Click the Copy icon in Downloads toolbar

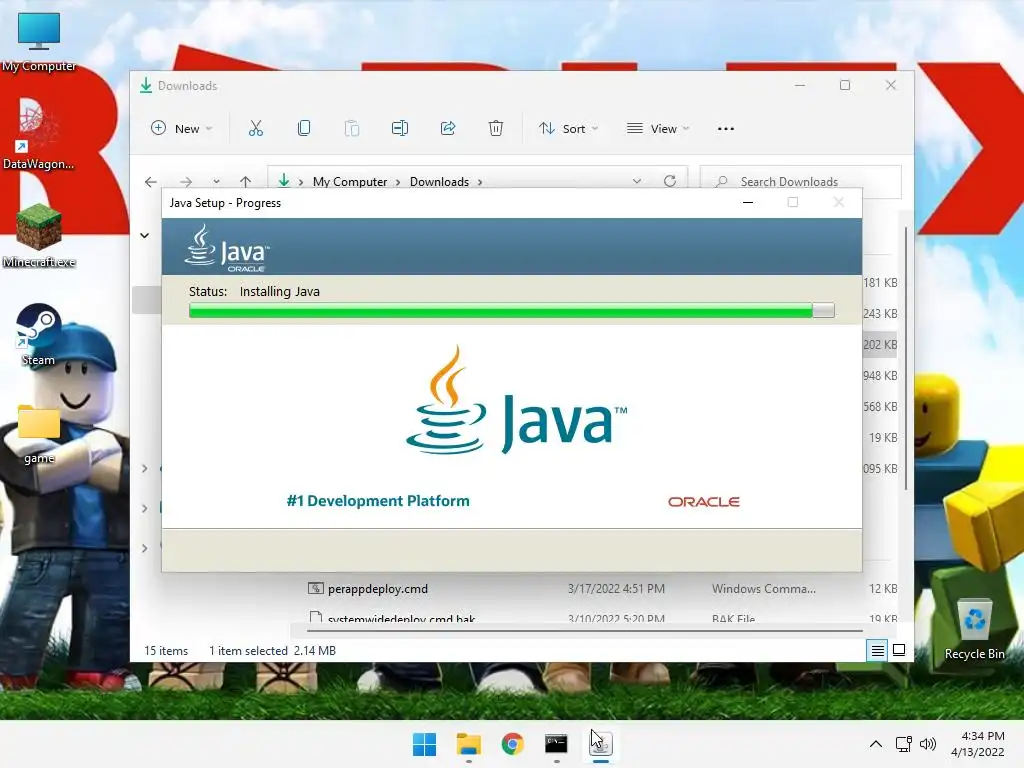click(x=304, y=129)
